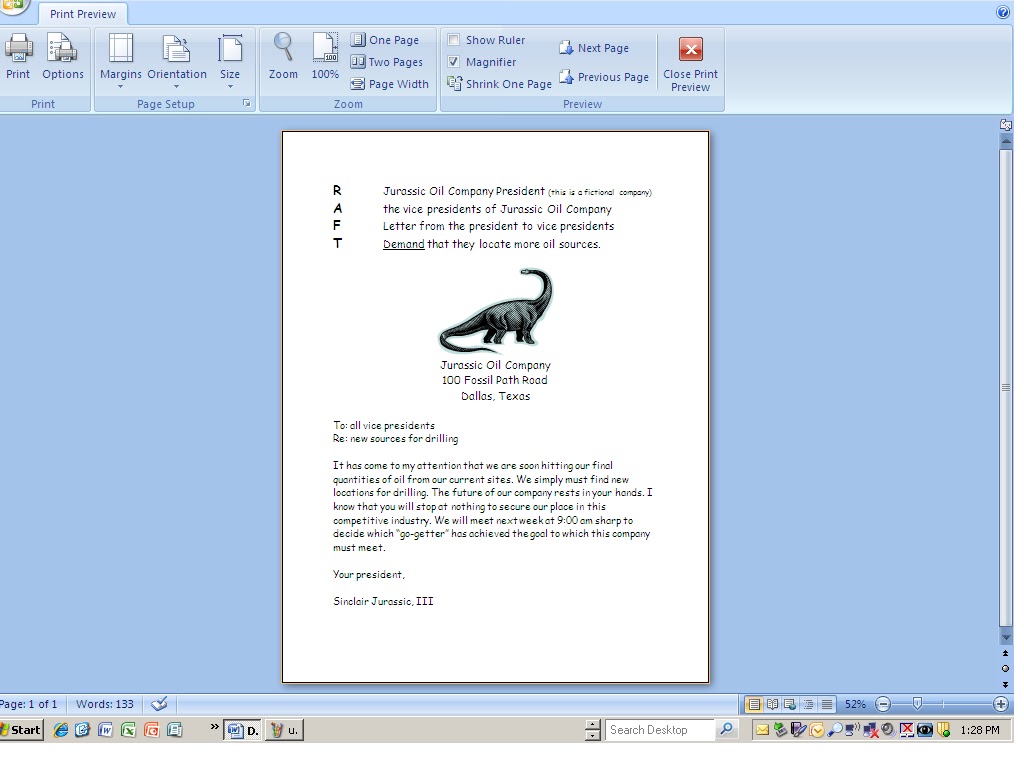Open the Orientation dropdown

click(x=176, y=61)
